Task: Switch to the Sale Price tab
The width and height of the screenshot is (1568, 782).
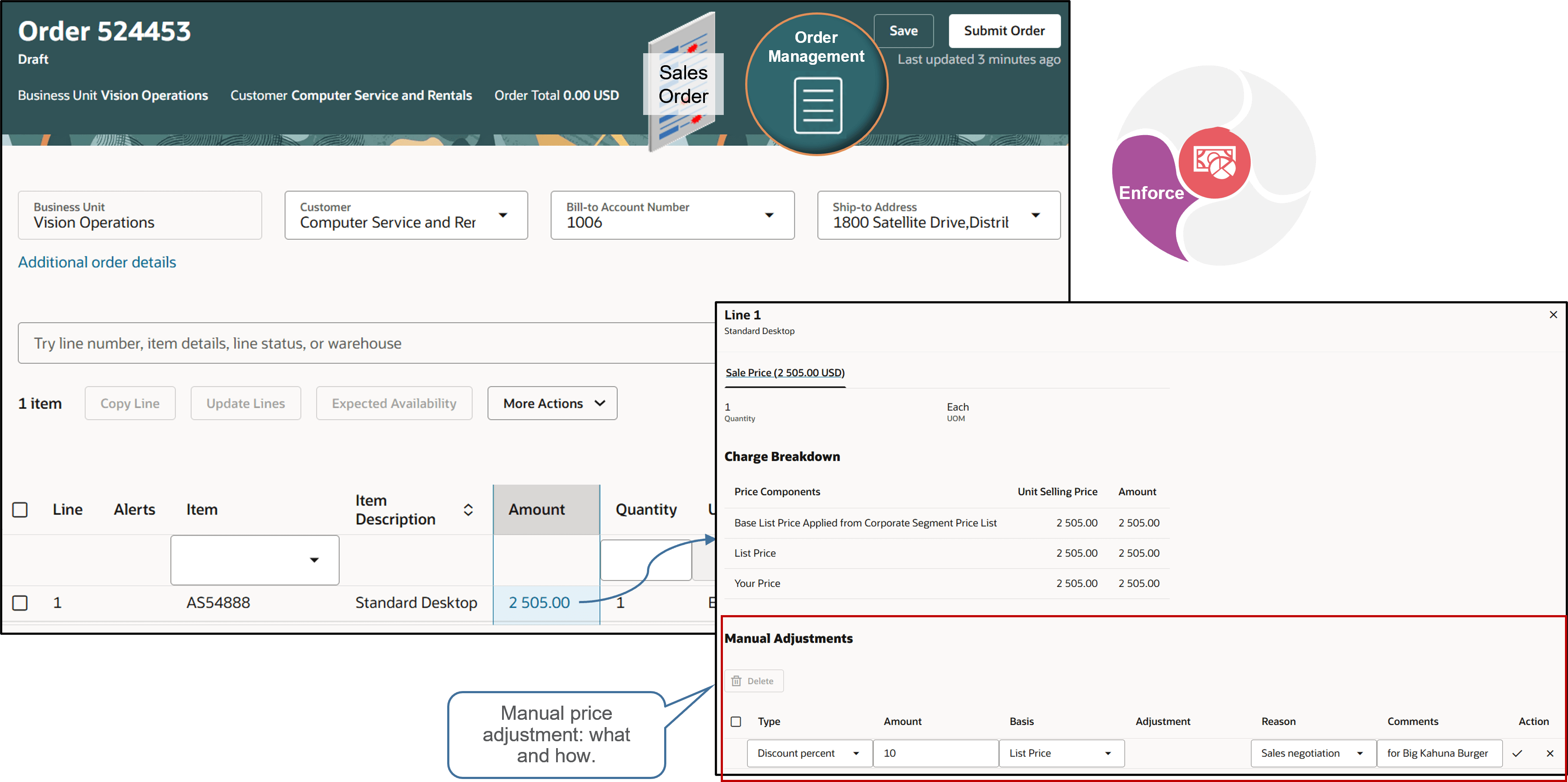Action: (x=785, y=372)
